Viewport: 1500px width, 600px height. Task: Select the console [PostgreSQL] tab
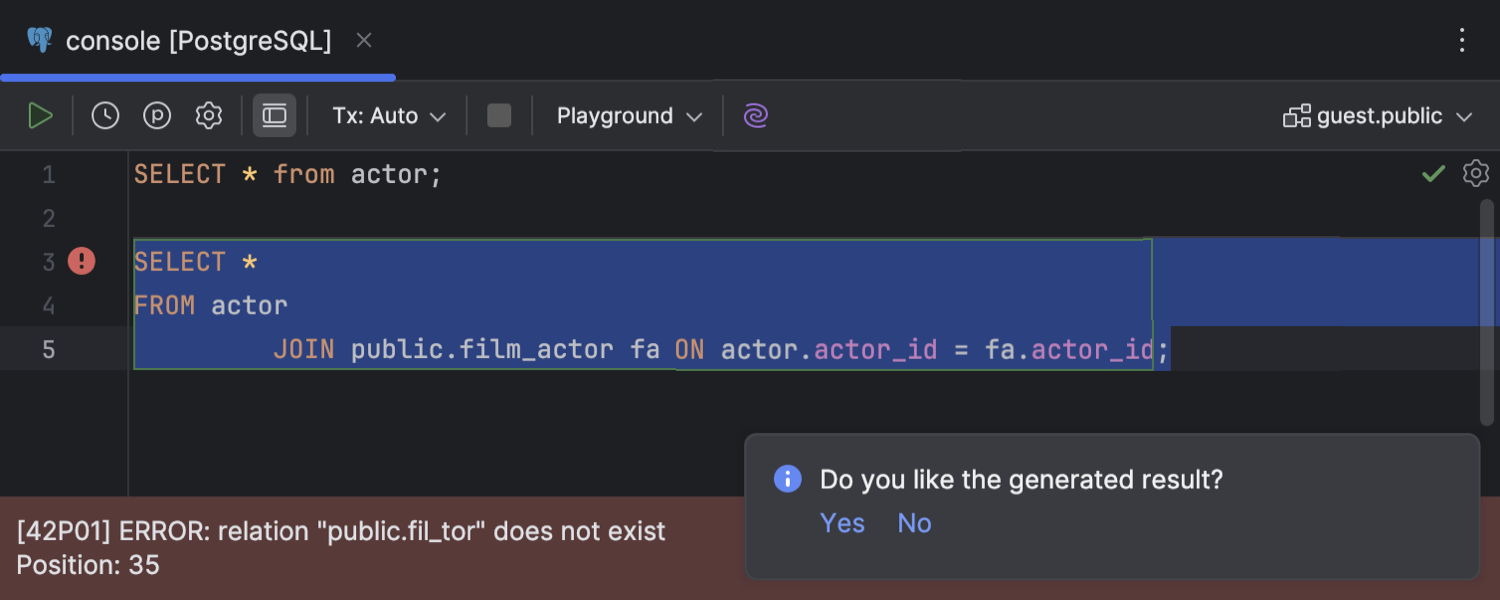(198, 41)
